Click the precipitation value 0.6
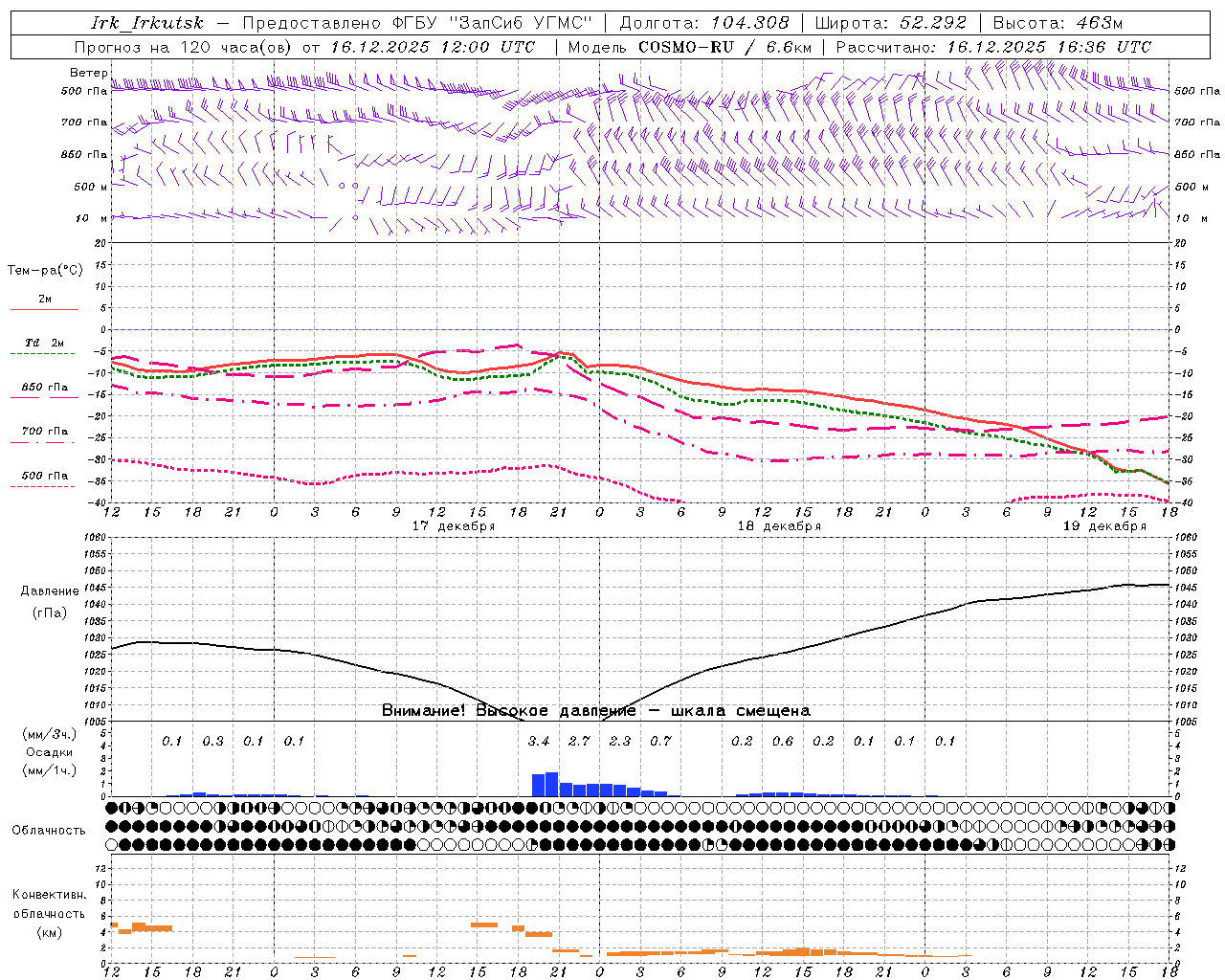The height and width of the screenshot is (980, 1225). point(783,741)
